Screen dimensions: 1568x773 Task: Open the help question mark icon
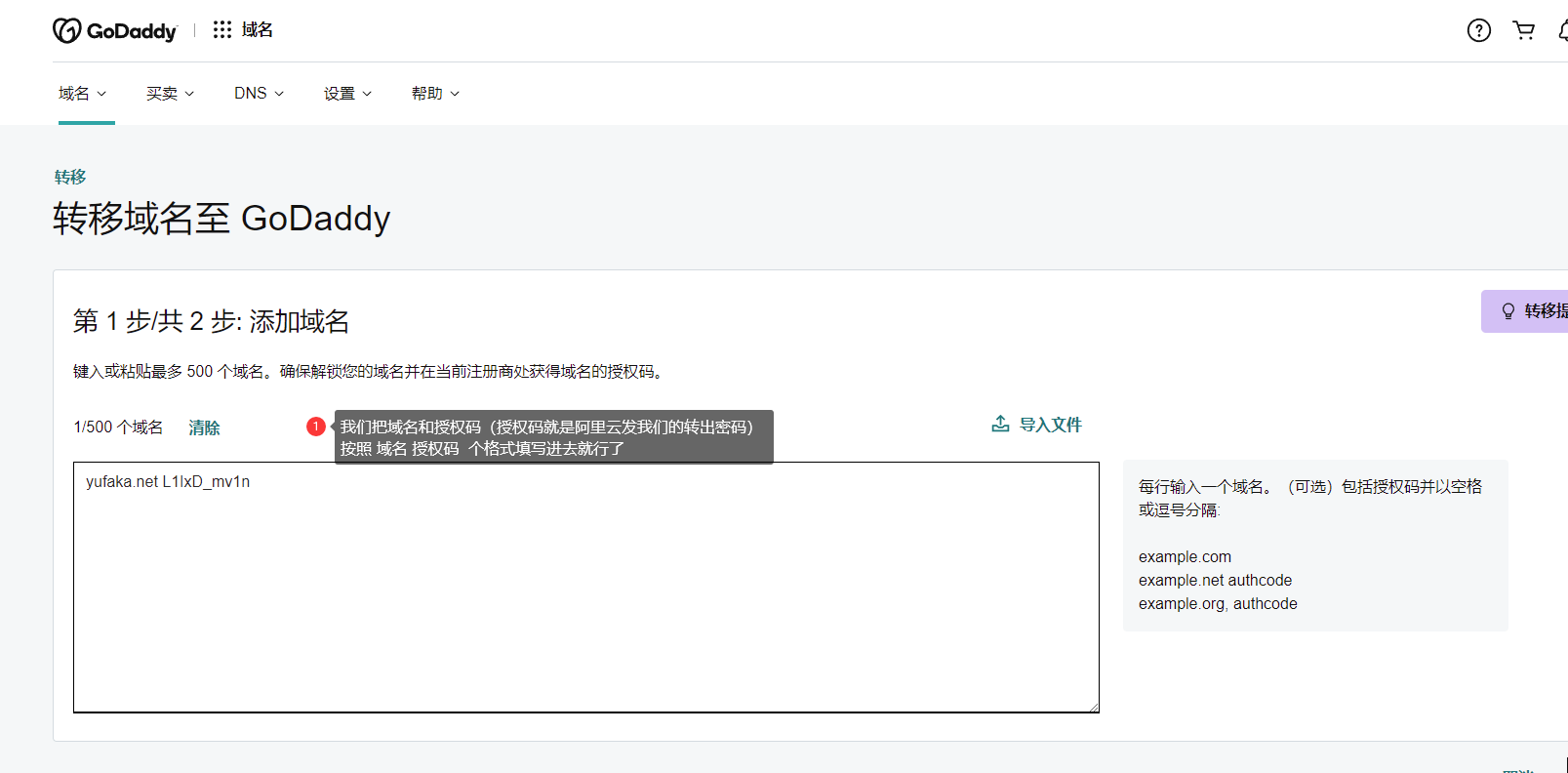pyautogui.click(x=1479, y=30)
